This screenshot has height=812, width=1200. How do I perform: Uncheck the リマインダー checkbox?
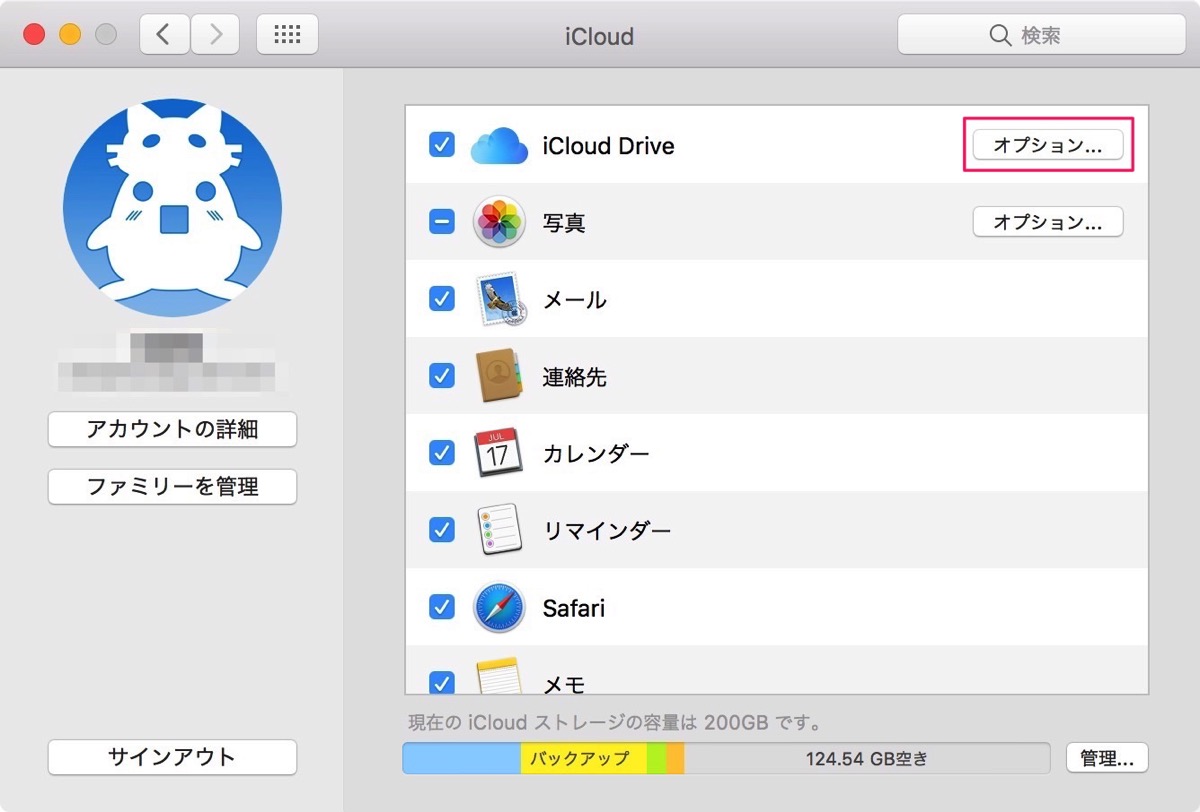tap(442, 530)
